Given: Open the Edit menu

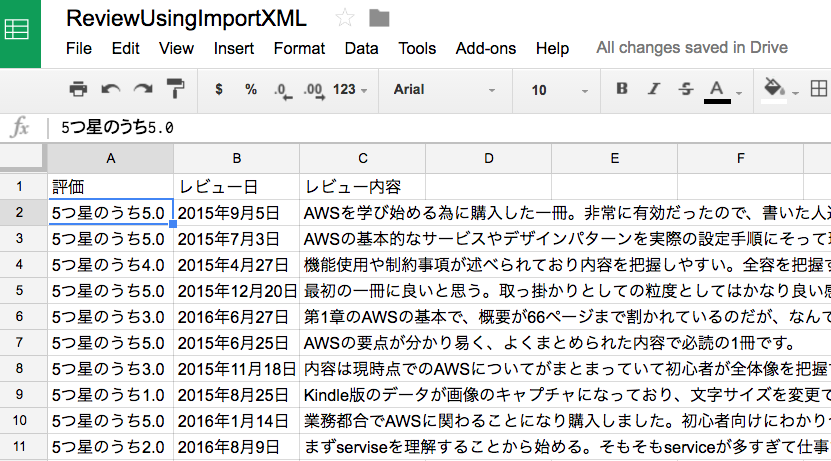Looking at the screenshot, I should point(126,49).
